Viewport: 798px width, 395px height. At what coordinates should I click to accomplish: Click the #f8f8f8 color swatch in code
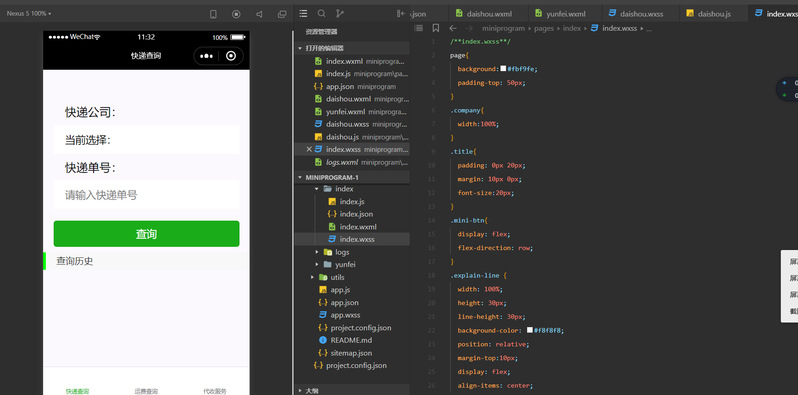coord(530,330)
